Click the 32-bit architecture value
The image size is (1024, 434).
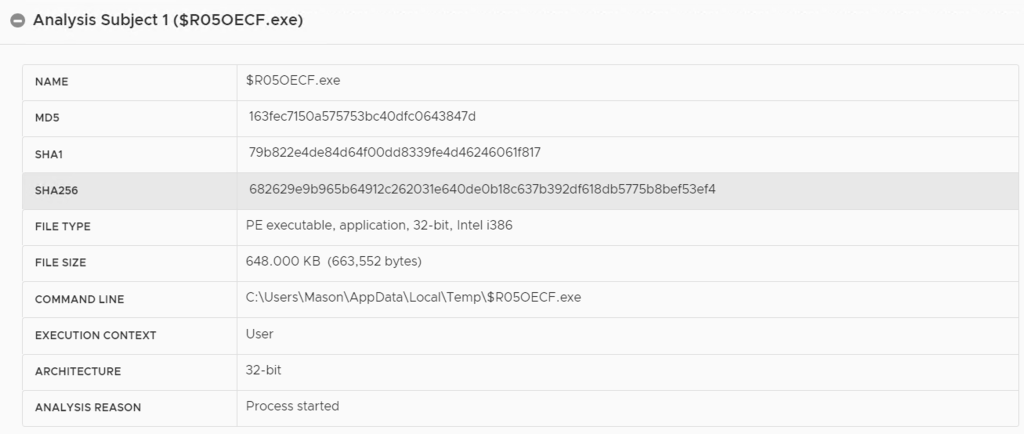pos(264,370)
